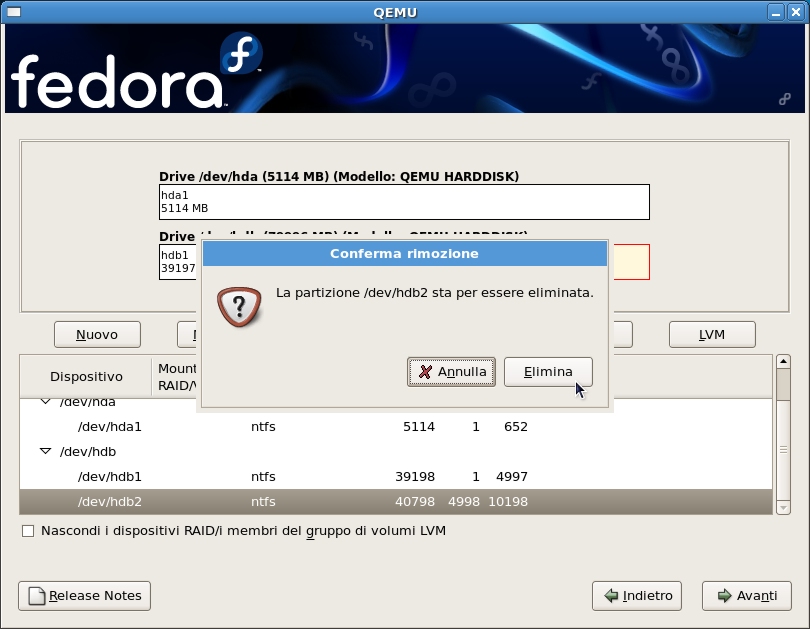Click the document icon on Release Notes
This screenshot has width=810, height=629.
click(x=37, y=596)
